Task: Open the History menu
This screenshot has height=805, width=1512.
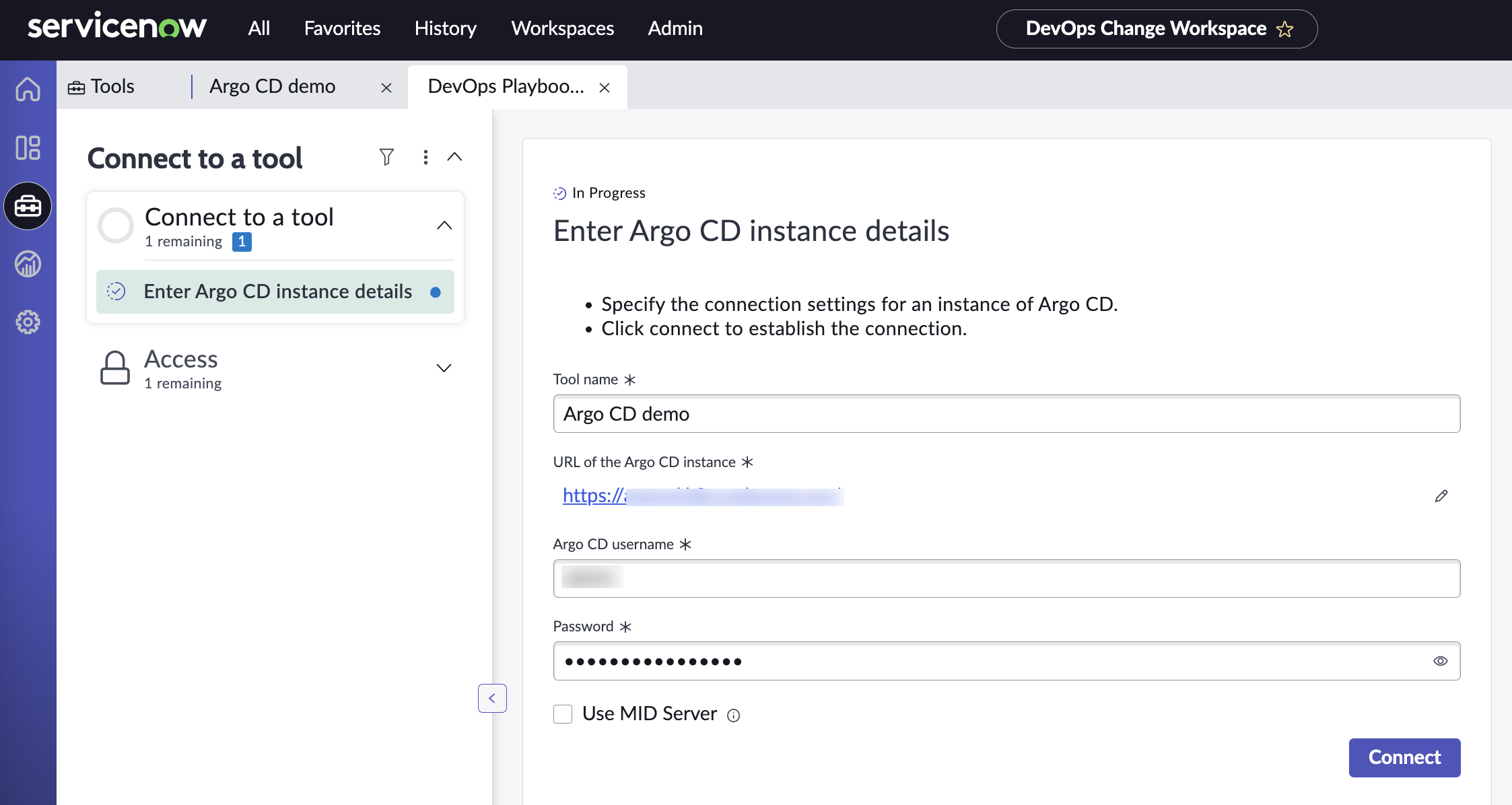Action: pos(446,28)
